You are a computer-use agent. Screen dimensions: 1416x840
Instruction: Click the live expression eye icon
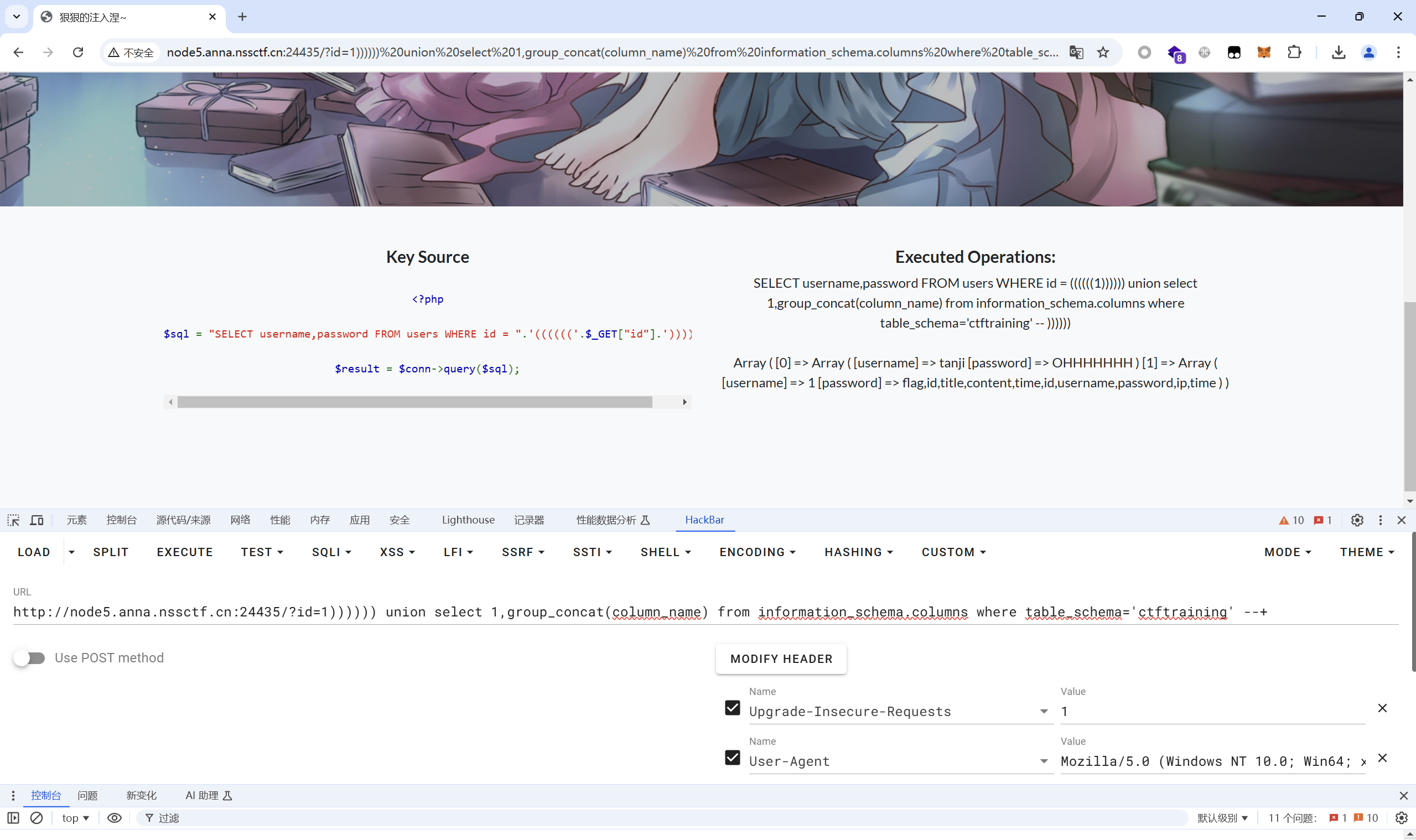click(115, 818)
